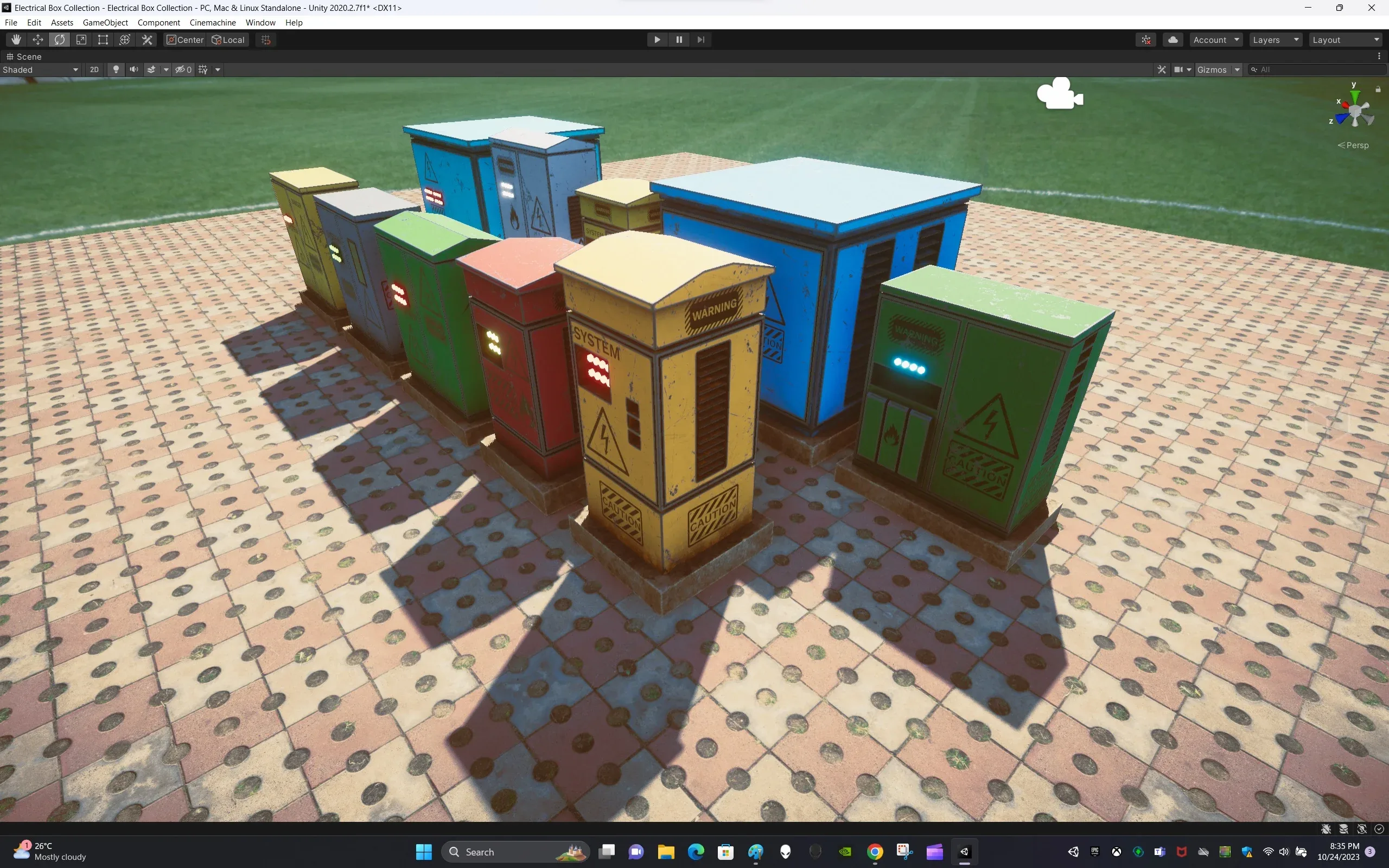This screenshot has height=868, width=1389.
Task: Open the Shaded draw mode dropdown
Action: [40, 69]
